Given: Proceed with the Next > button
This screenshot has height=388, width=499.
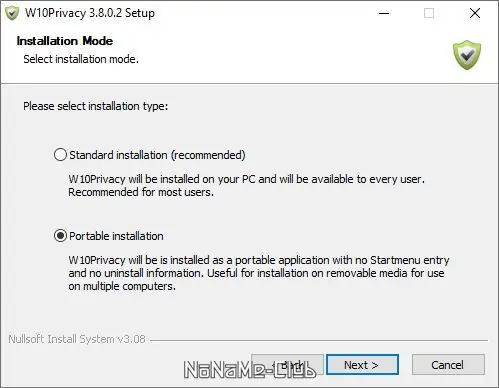Looking at the screenshot, I should coord(362,365).
